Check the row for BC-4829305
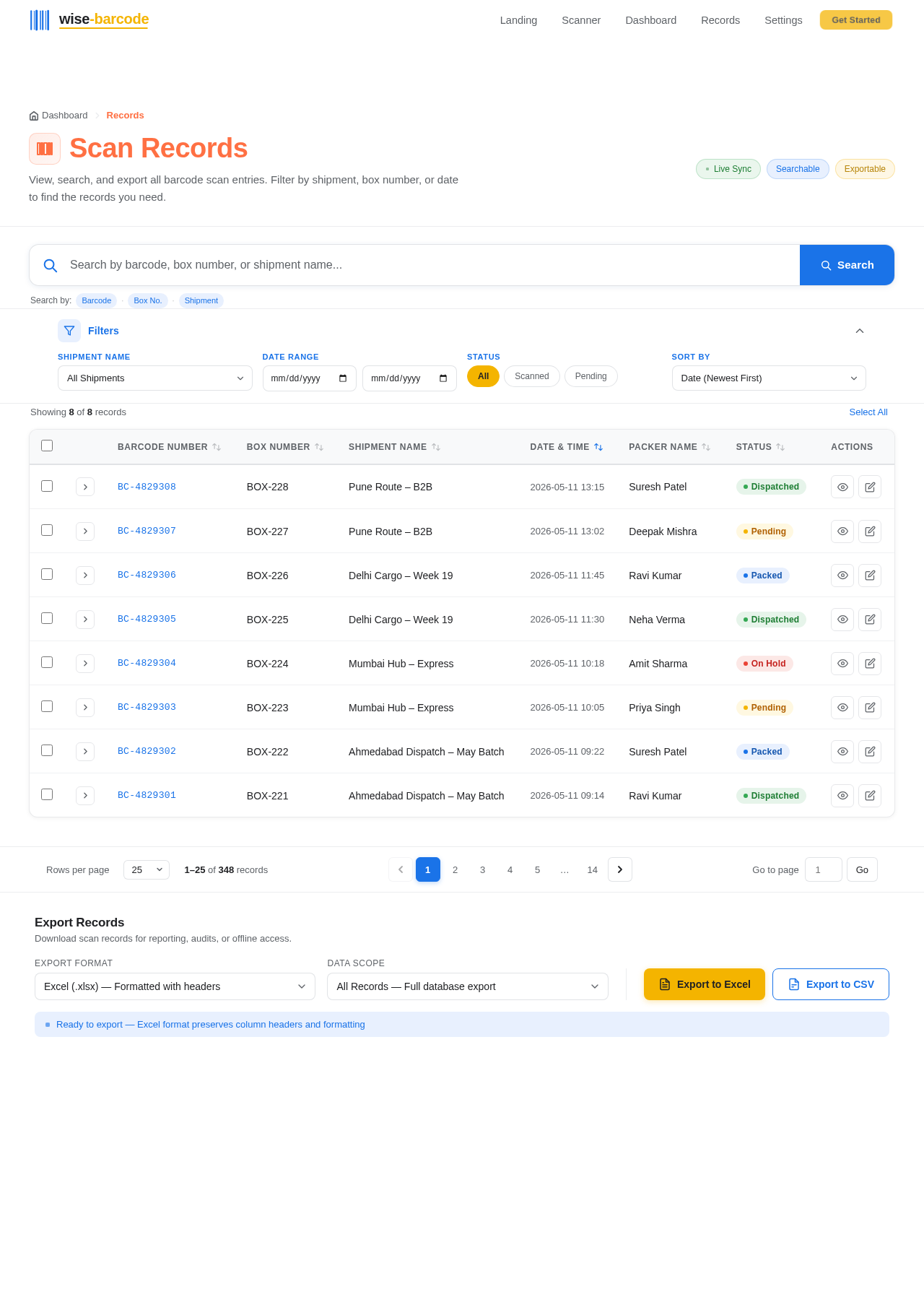Screen dimensions: 924x1302 [x=47, y=618]
